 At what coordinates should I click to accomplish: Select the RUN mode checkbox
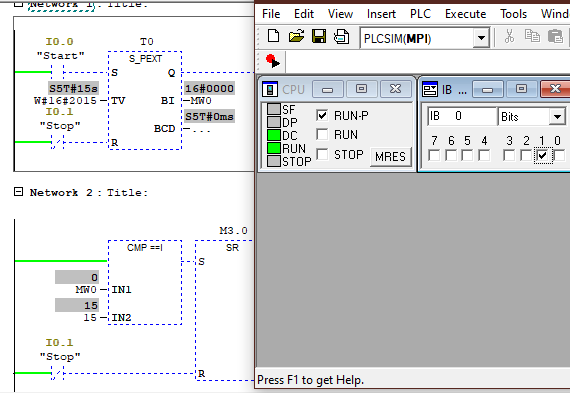point(322,134)
